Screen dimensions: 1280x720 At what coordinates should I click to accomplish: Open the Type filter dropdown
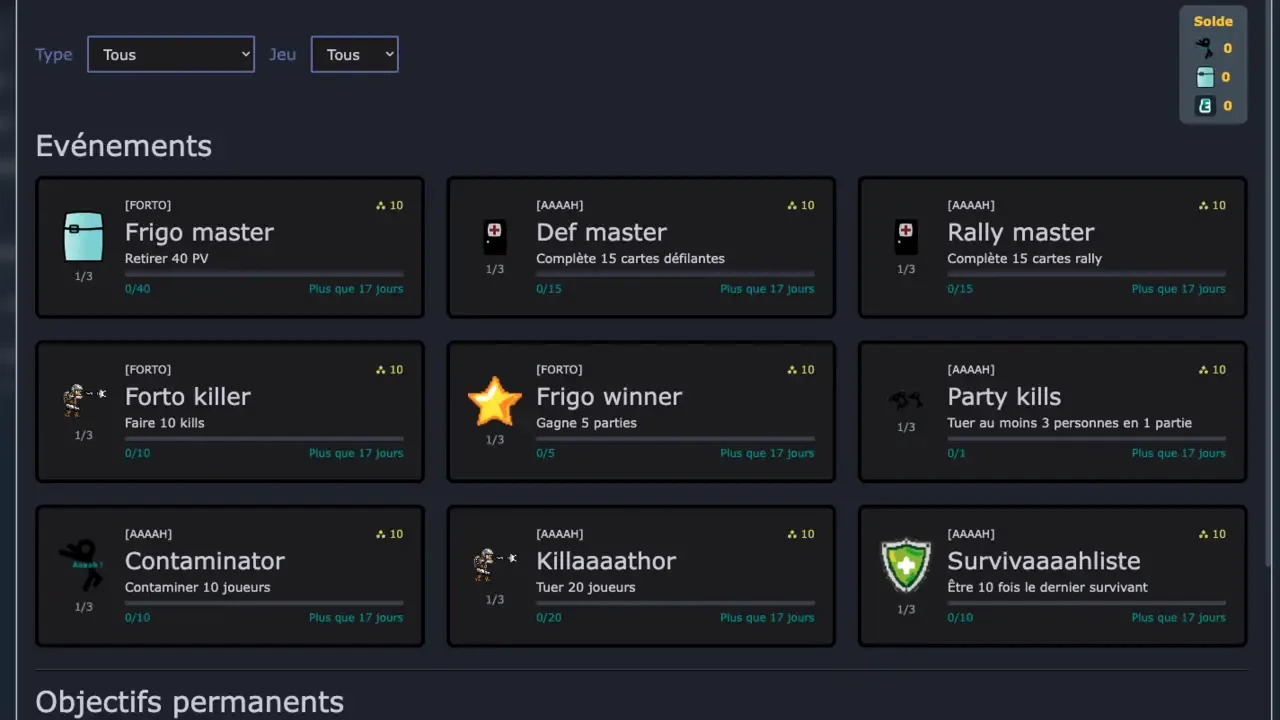(x=170, y=55)
